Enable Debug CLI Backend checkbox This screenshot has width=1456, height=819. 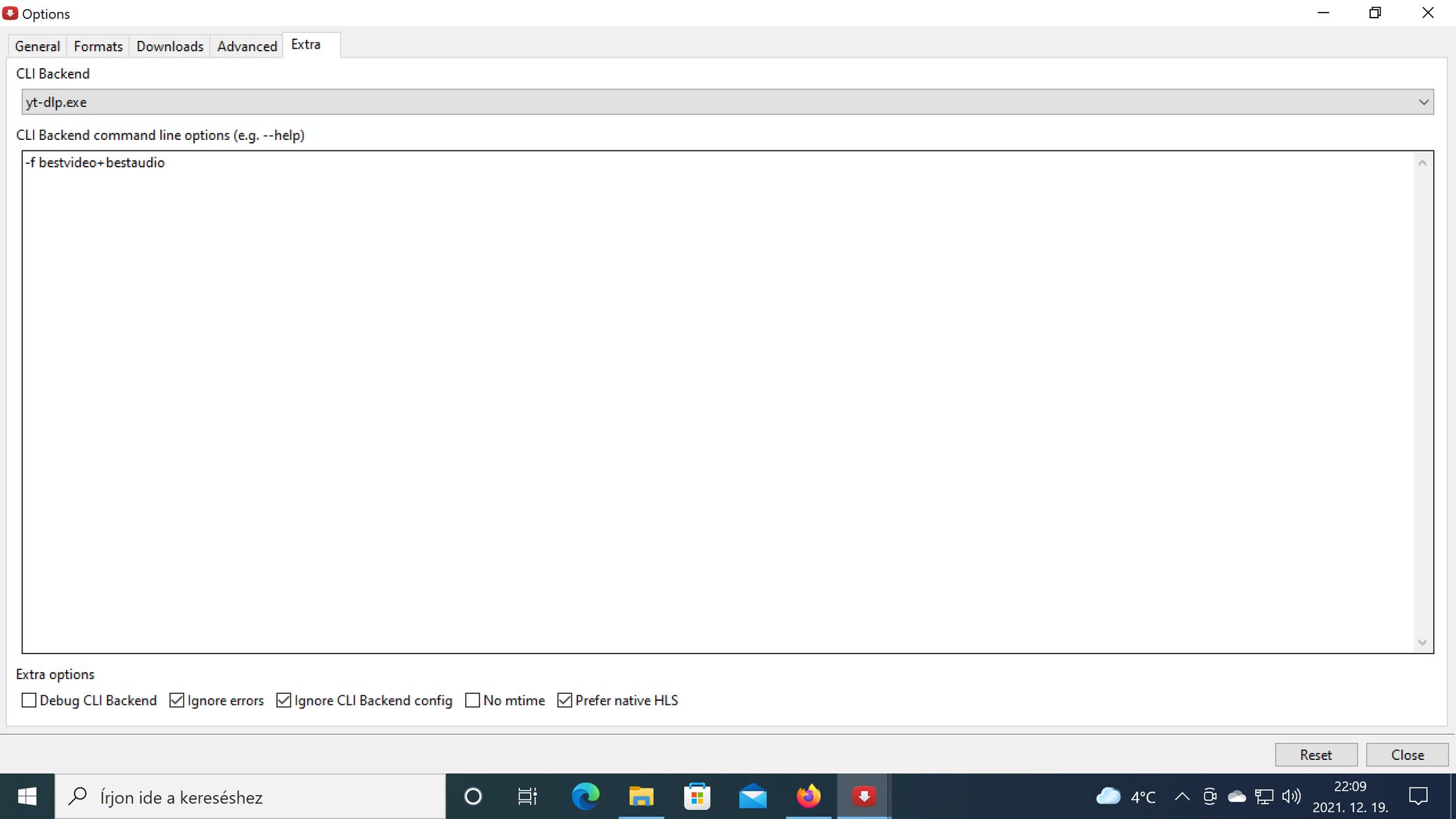(29, 700)
